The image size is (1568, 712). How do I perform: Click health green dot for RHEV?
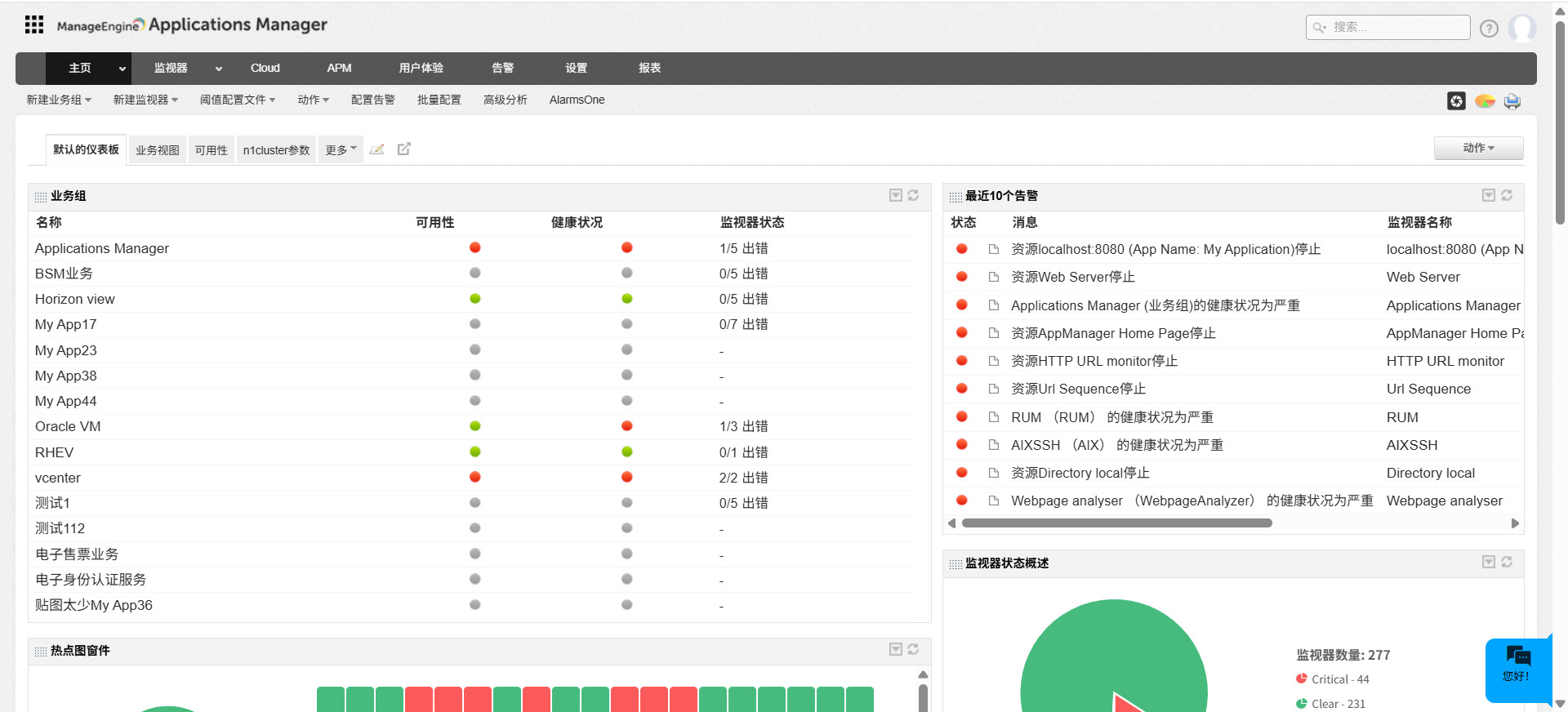[627, 452]
